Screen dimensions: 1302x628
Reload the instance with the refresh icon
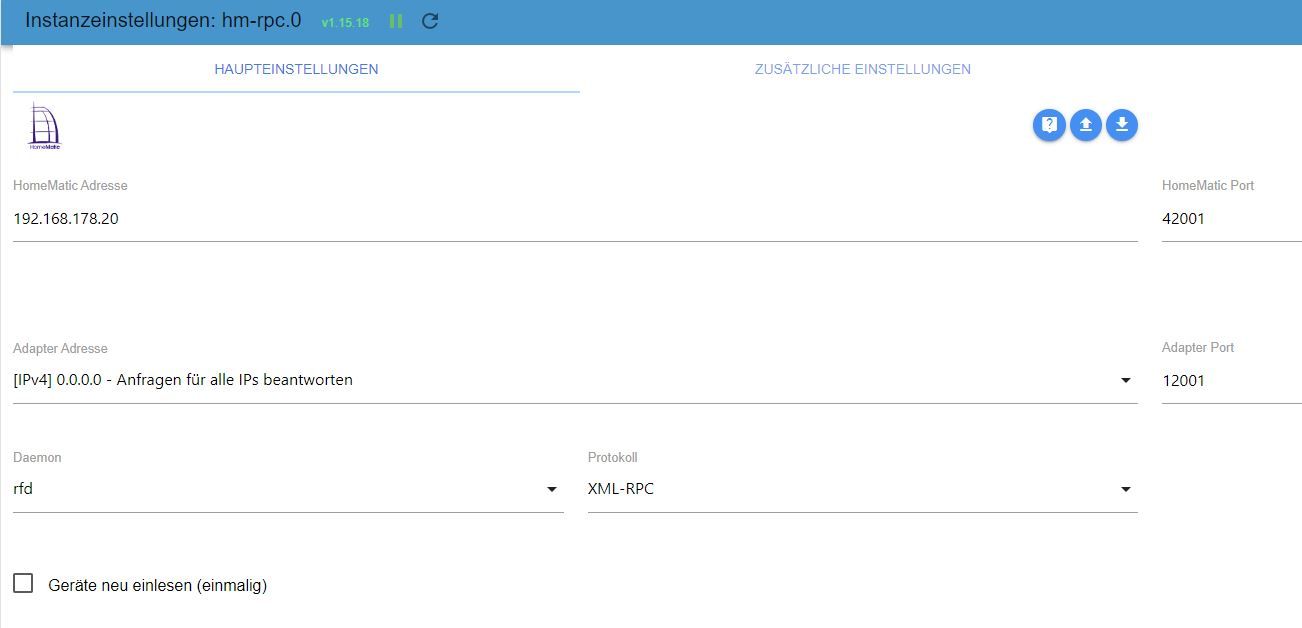point(430,21)
